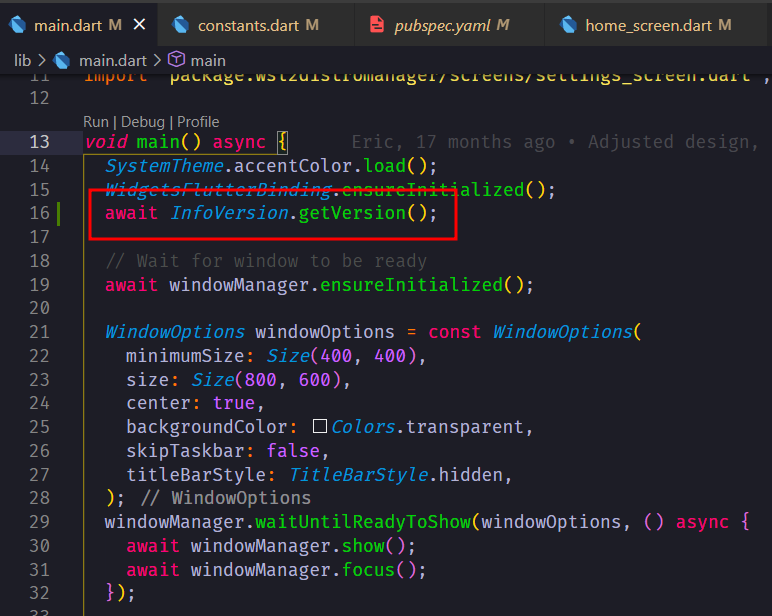The image size is (772, 616).
Task: Click 'center' parameter on line 24
Action: pos(158,403)
